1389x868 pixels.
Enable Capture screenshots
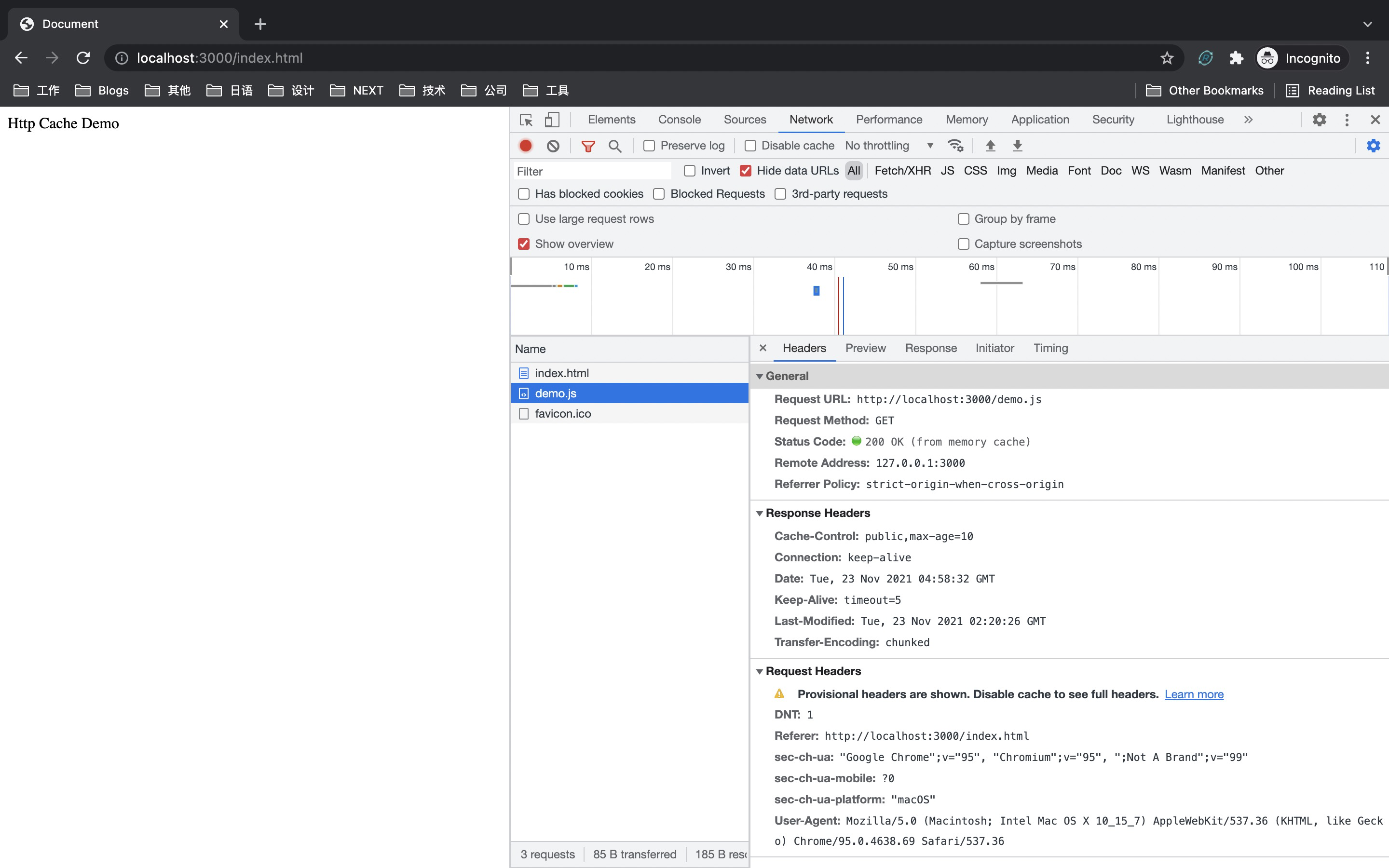click(x=963, y=244)
